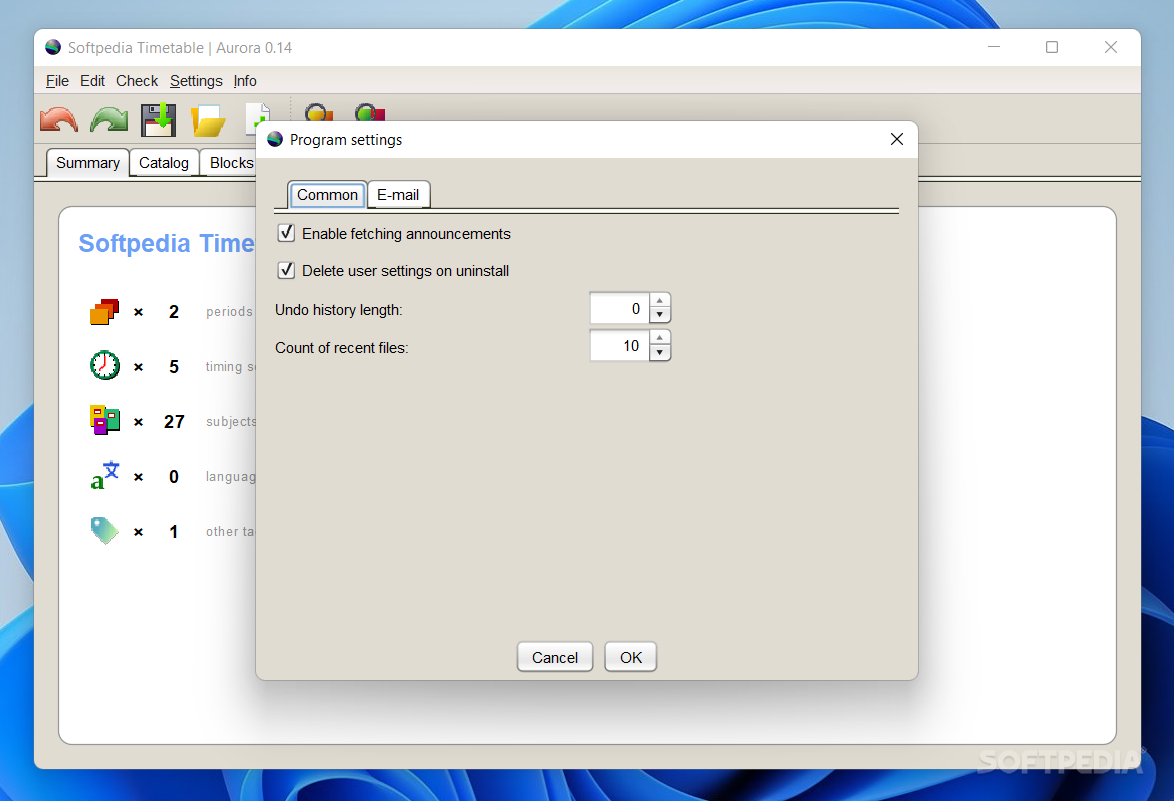Click the timing sets count 5
This screenshot has width=1174, height=801.
pos(174,367)
